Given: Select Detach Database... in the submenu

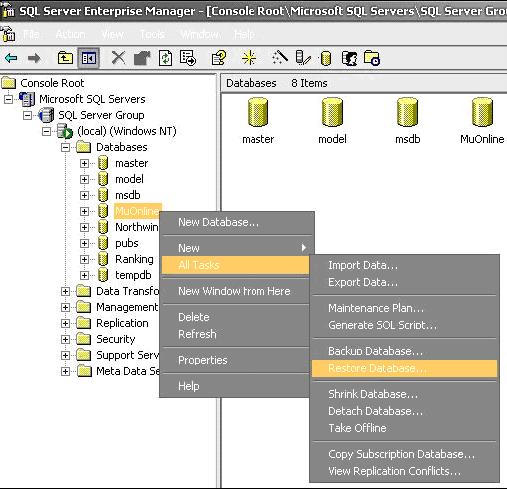Looking at the screenshot, I should (x=404, y=411).
